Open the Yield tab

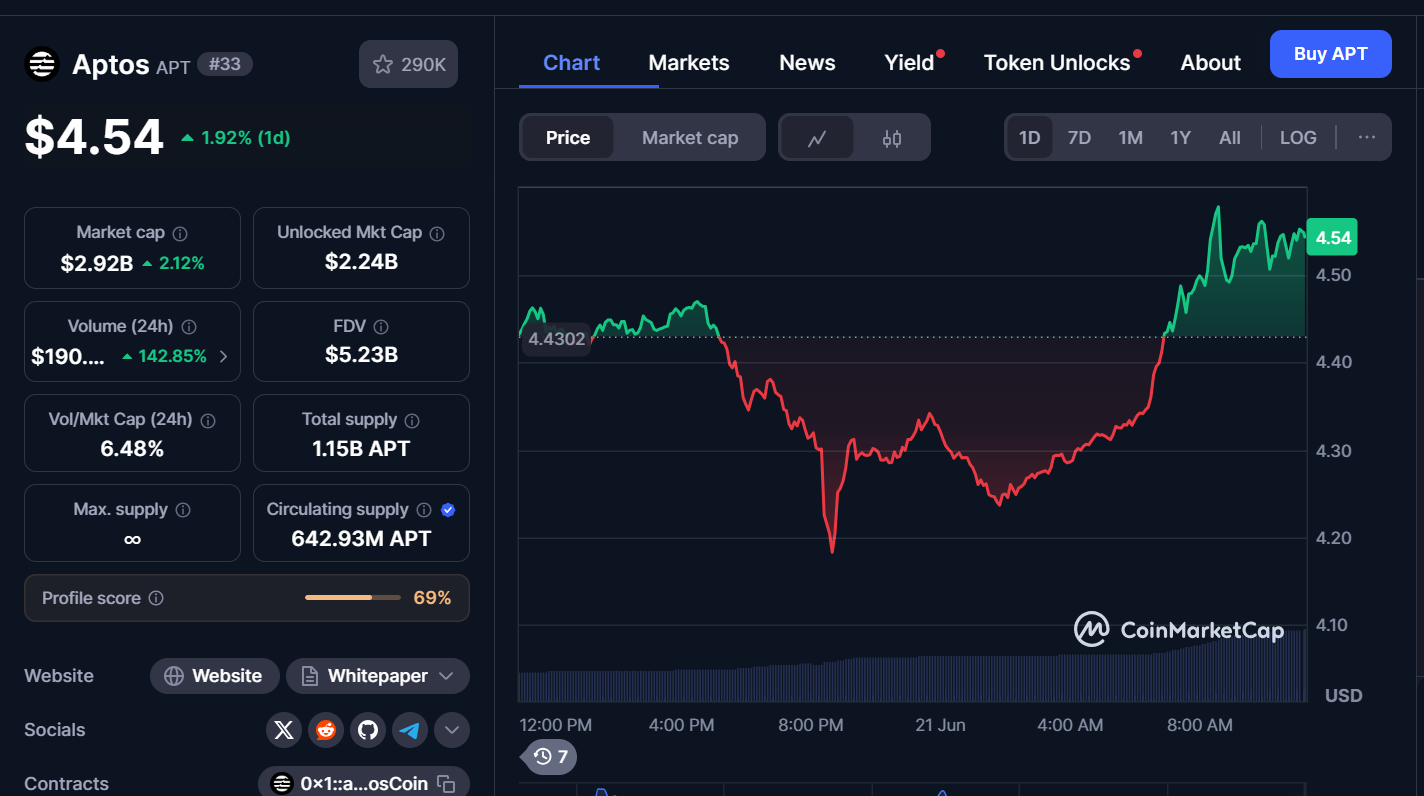coord(910,62)
